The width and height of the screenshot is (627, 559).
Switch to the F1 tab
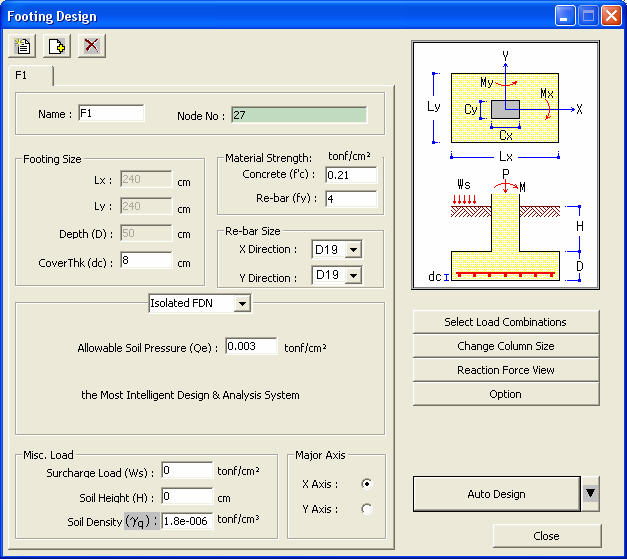(x=30, y=75)
